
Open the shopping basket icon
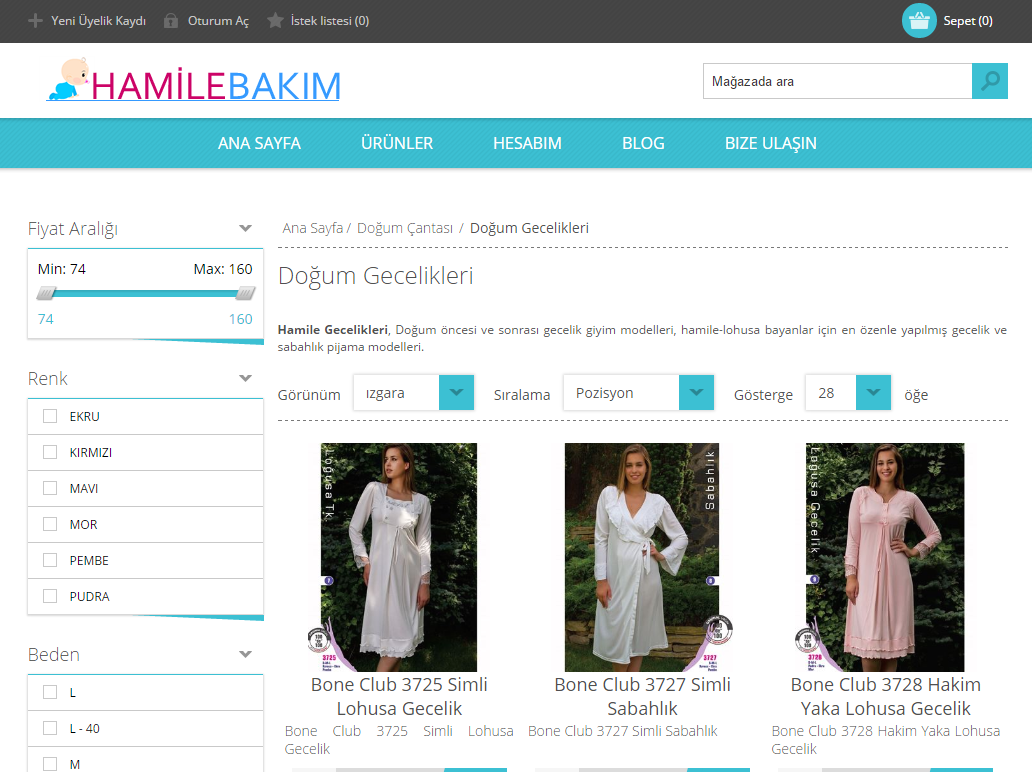(x=919, y=21)
